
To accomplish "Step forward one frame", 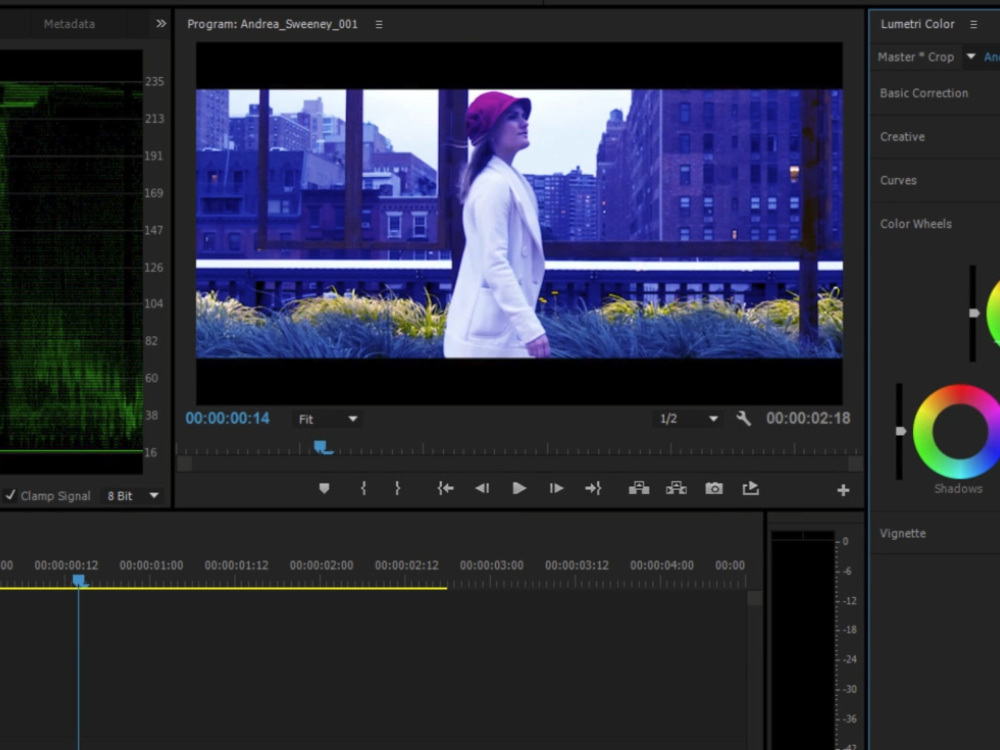I will click(556, 489).
